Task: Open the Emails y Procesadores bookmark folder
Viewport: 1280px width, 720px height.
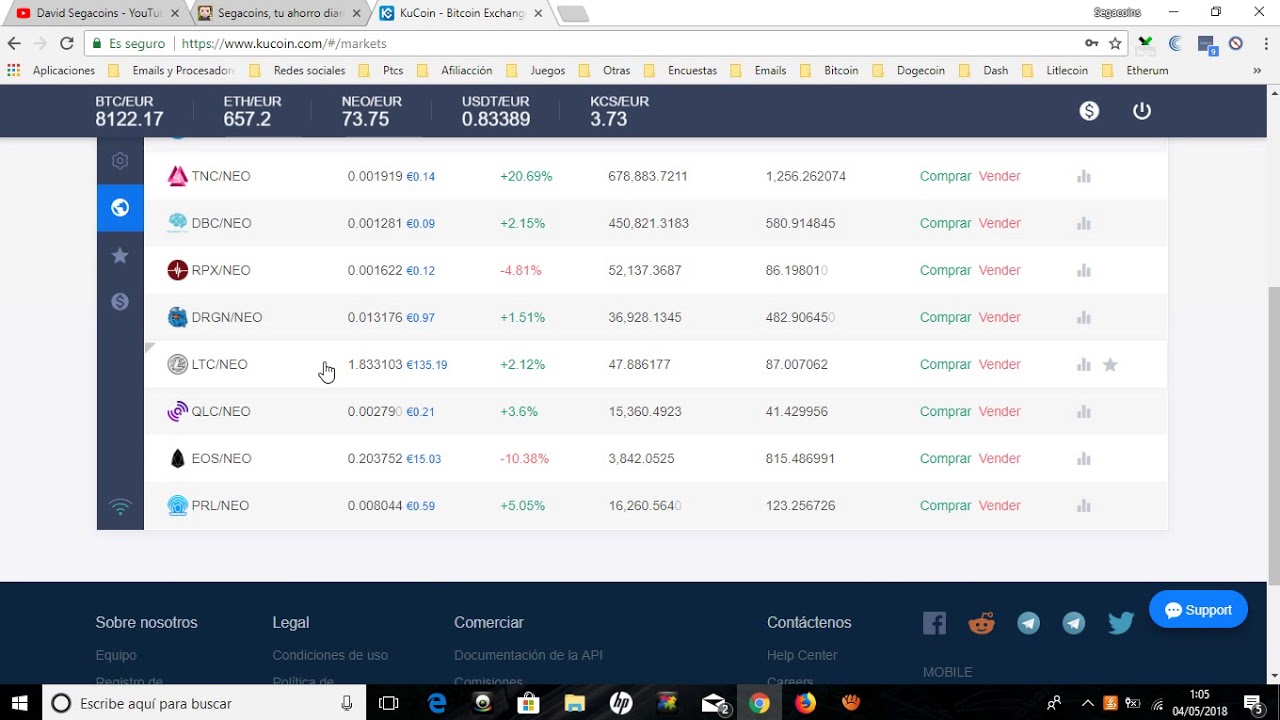Action: point(171,71)
